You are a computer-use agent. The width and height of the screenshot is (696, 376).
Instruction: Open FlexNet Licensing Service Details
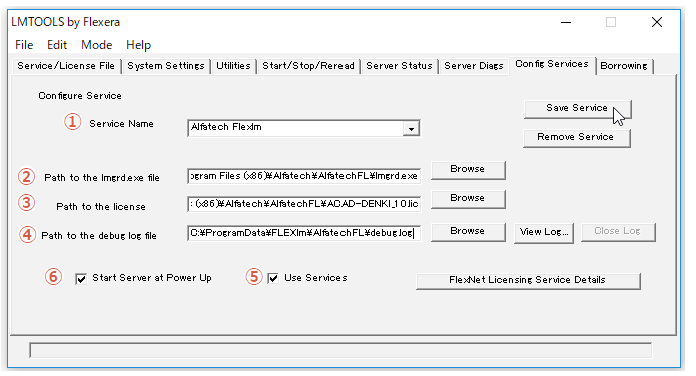pos(528,281)
